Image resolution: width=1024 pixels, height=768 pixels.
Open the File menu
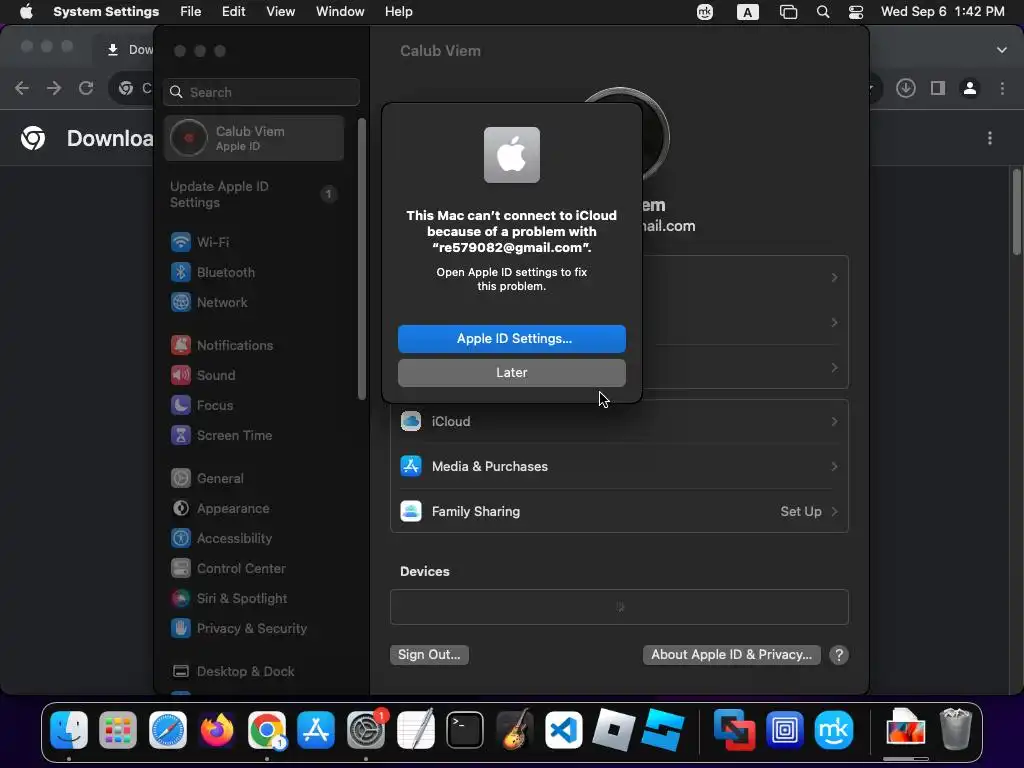pos(191,12)
